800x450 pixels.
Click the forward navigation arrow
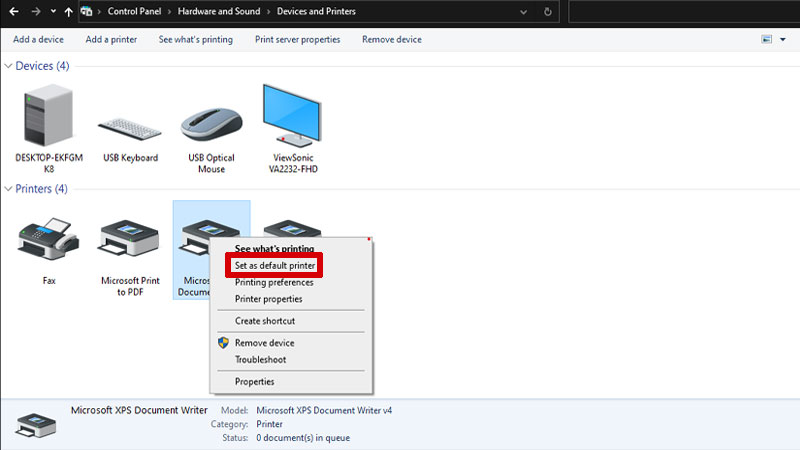(36, 11)
